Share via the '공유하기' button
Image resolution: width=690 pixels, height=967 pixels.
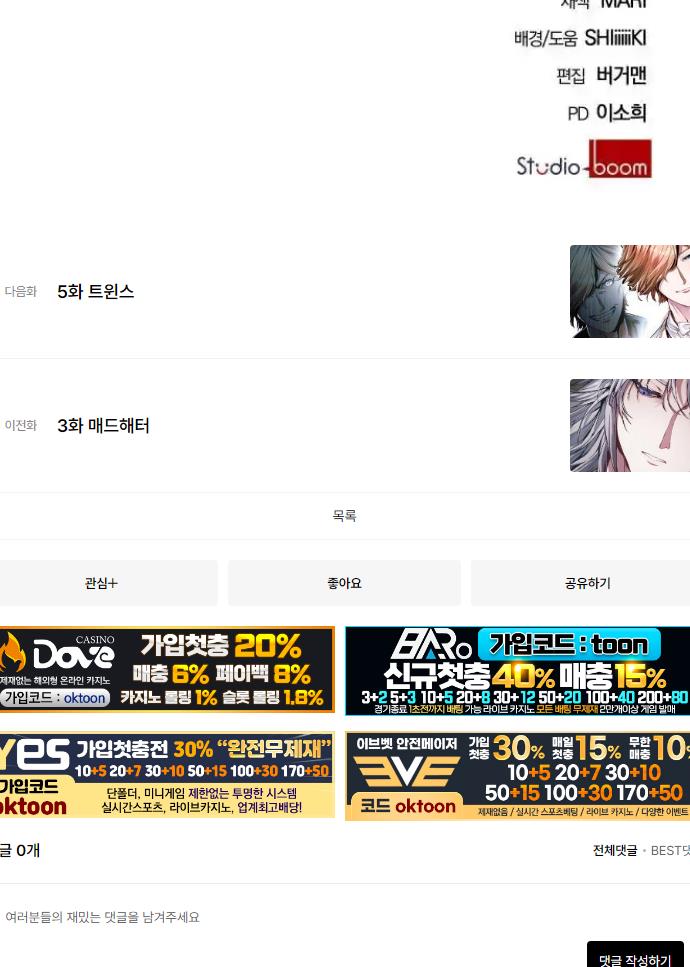(x=581, y=583)
